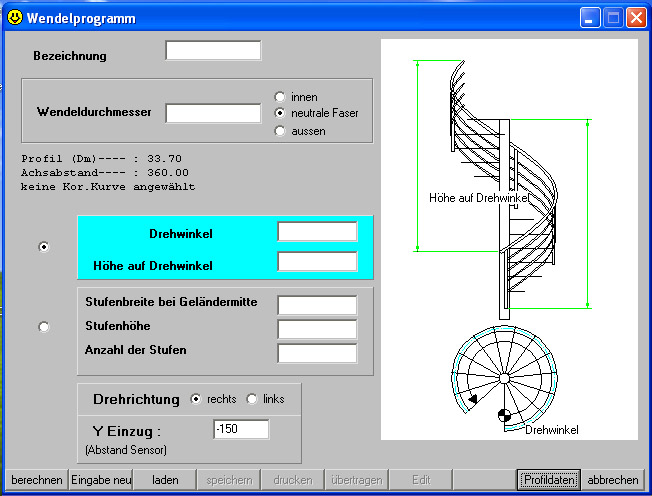Select the neutrale Faser radio button
Image resolution: width=652 pixels, height=496 pixels.
[x=280, y=113]
